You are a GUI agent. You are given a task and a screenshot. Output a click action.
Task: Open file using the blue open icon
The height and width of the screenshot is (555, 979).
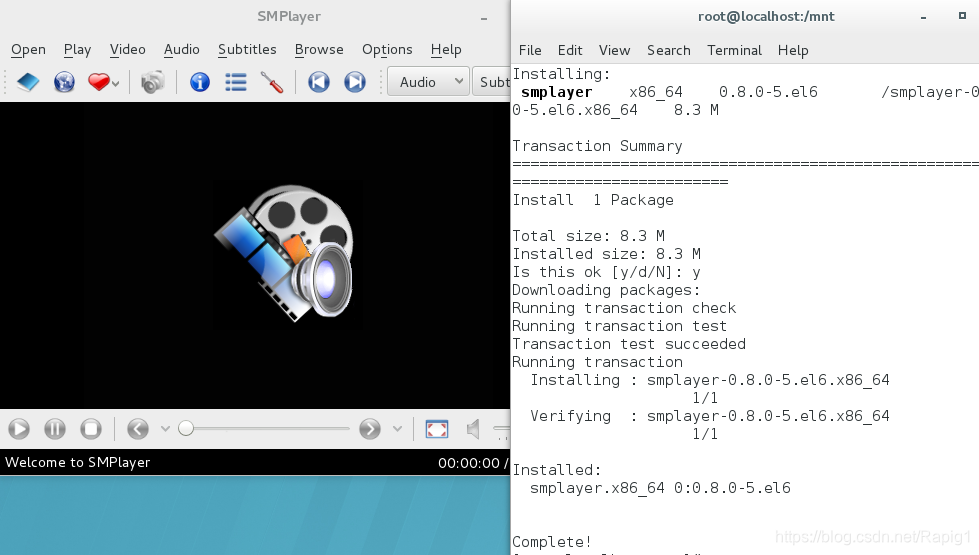coord(27,82)
